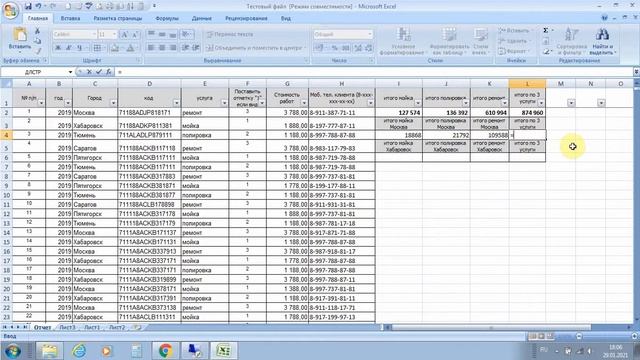Expand the Name Box function list dropdown
This screenshot has height=360, width=640.
(x=71, y=72)
